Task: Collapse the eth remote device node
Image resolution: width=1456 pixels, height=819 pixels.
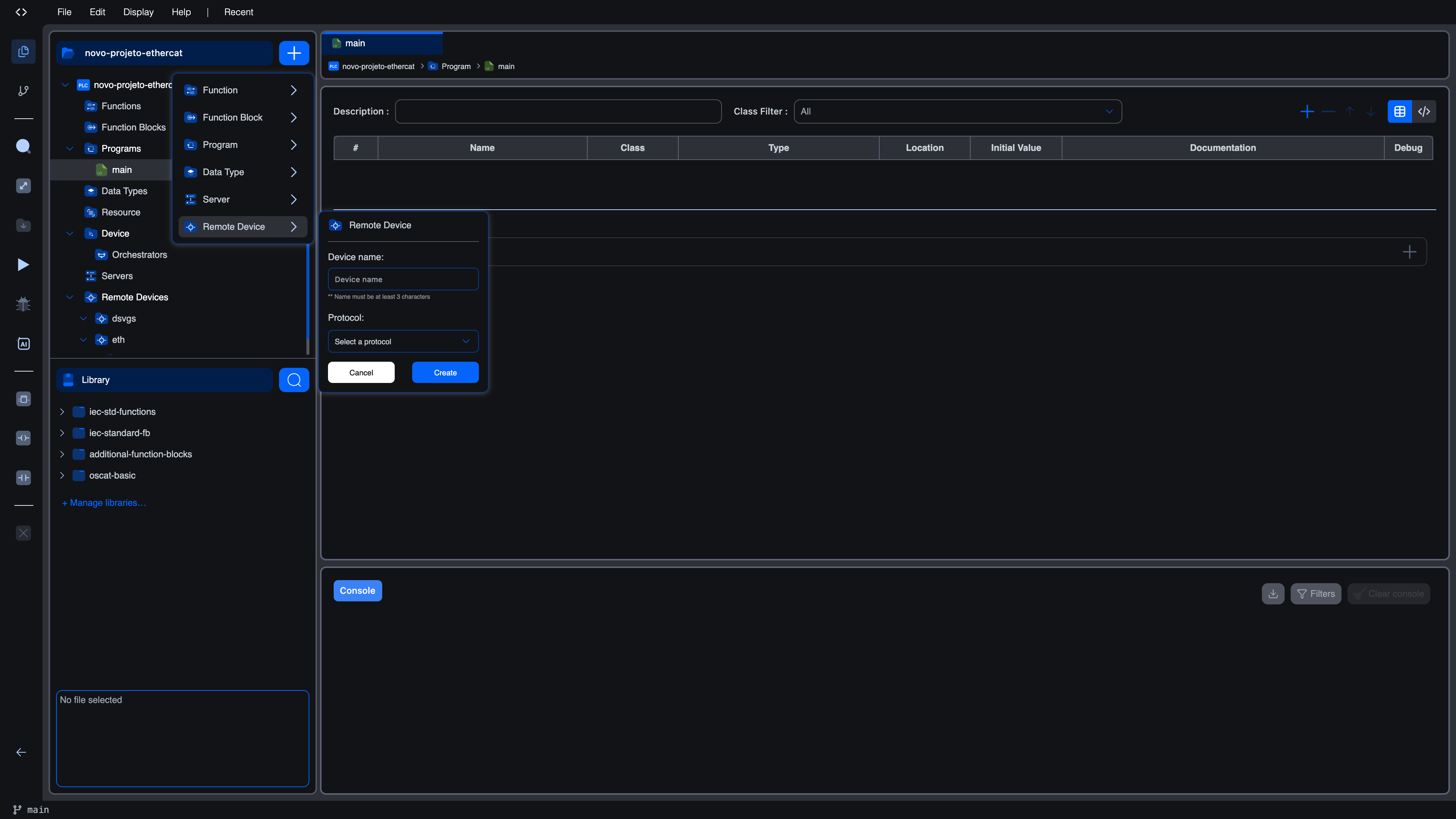Action: click(x=83, y=340)
